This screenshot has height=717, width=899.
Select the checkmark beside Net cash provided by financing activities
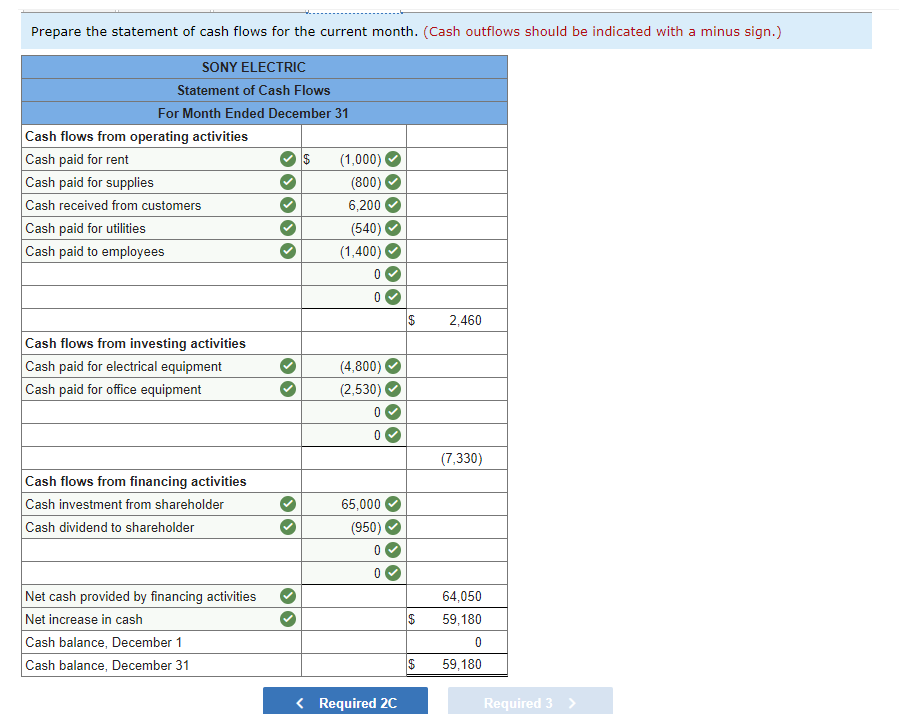click(288, 596)
